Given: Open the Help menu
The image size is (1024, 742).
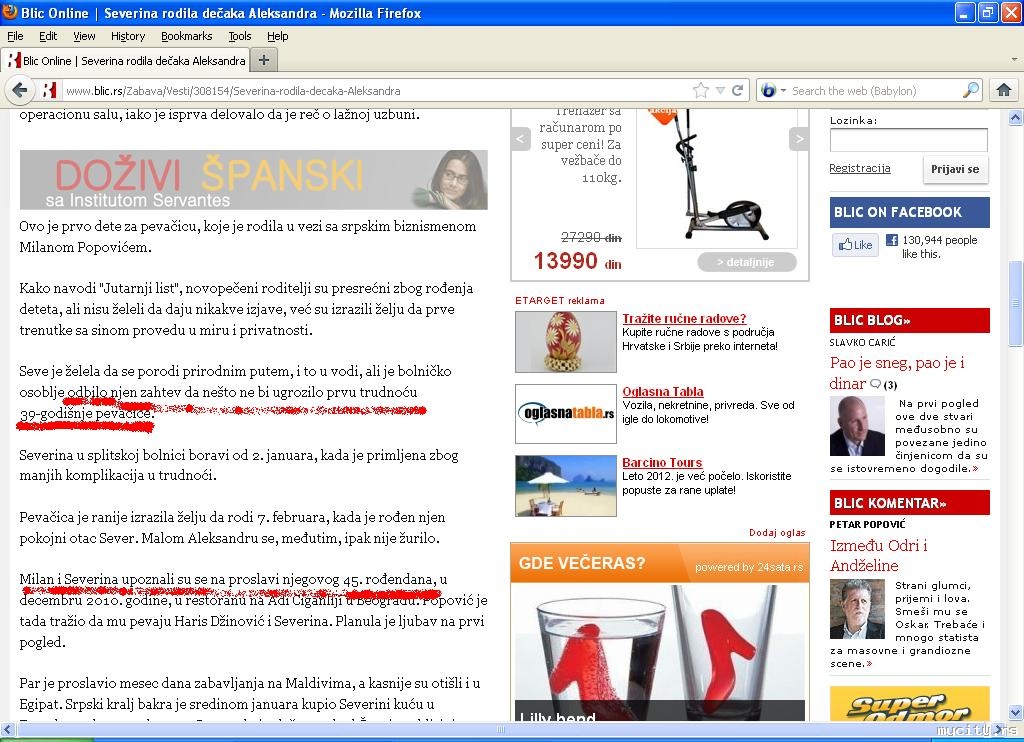Looking at the screenshot, I should point(277,36).
